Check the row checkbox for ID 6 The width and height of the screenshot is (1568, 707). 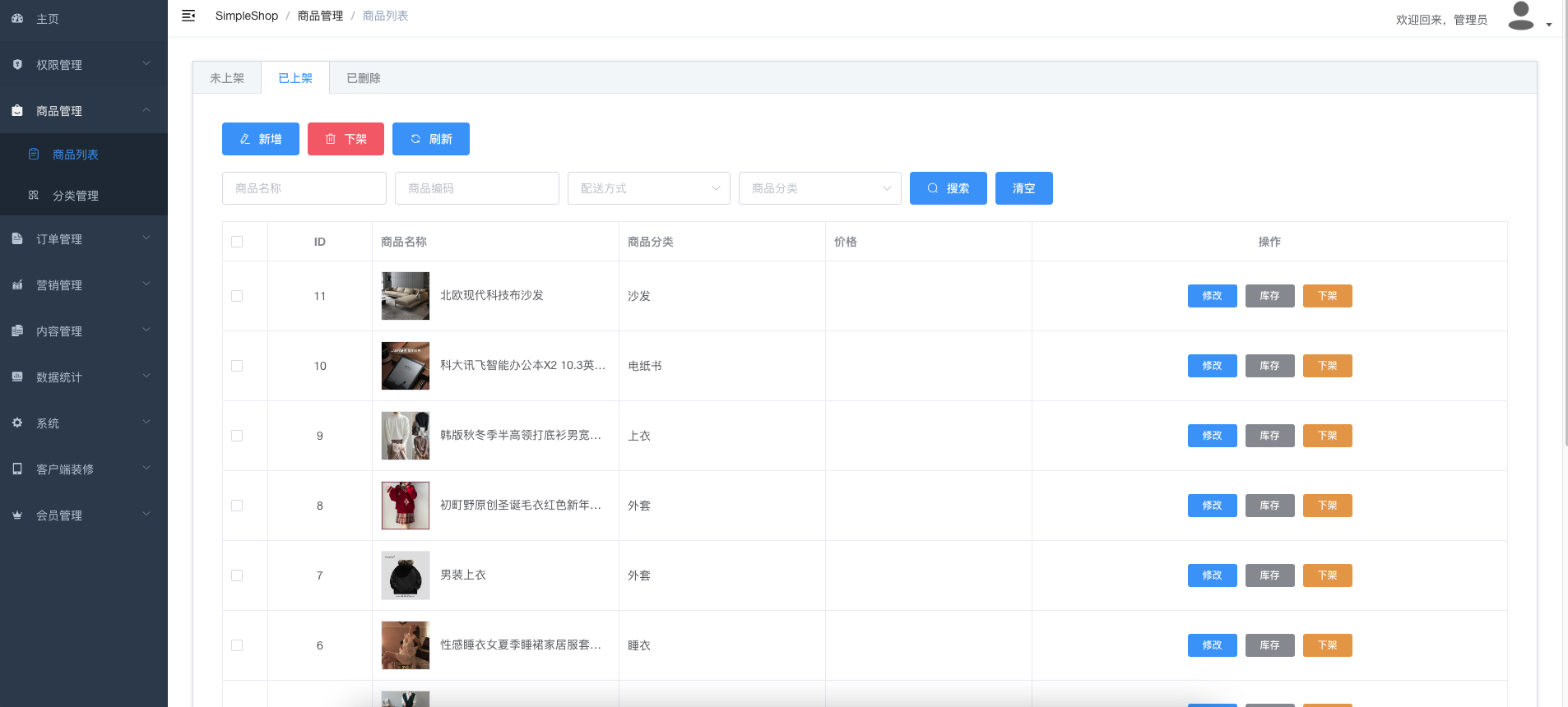tap(237, 645)
